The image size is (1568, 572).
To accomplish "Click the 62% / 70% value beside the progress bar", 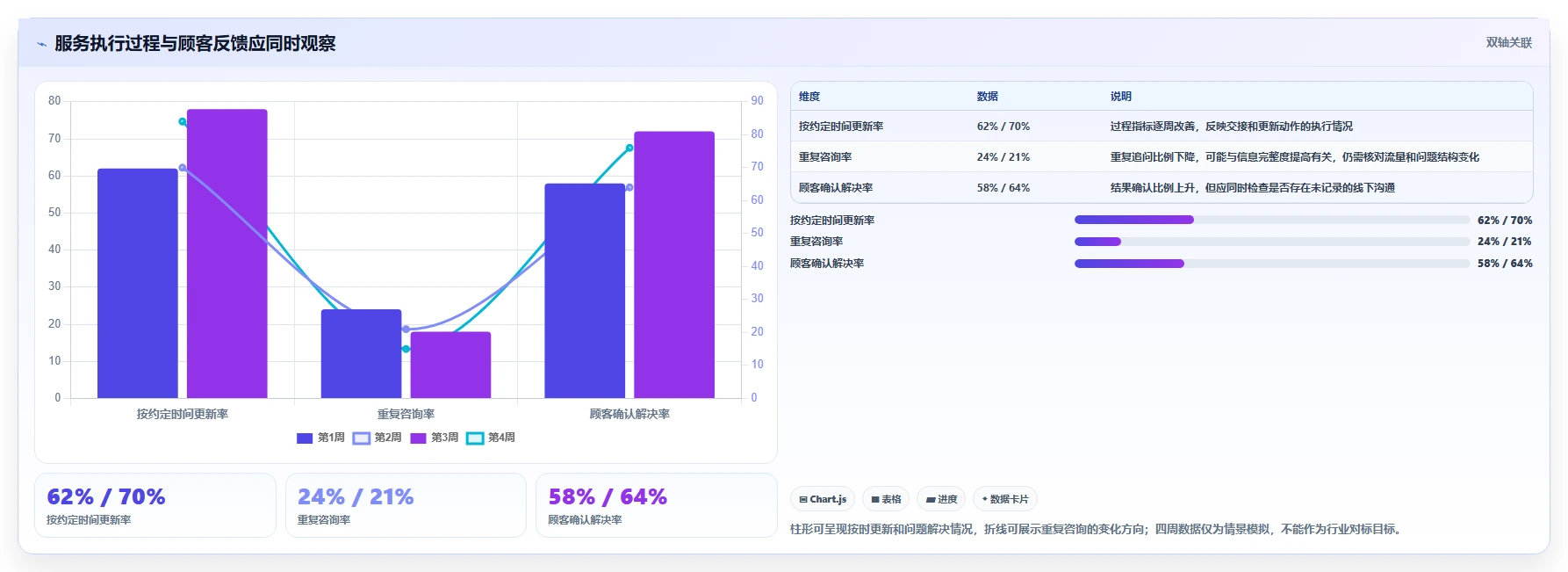I will coord(1505,221).
